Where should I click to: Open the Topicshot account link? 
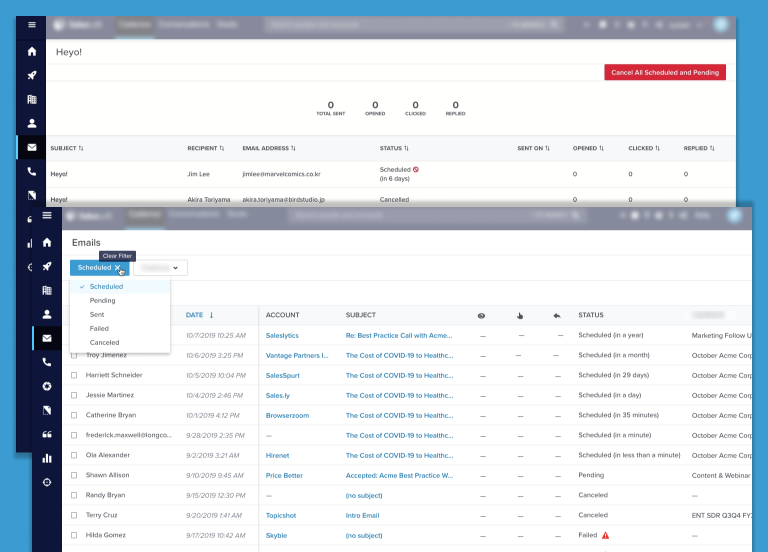281,515
